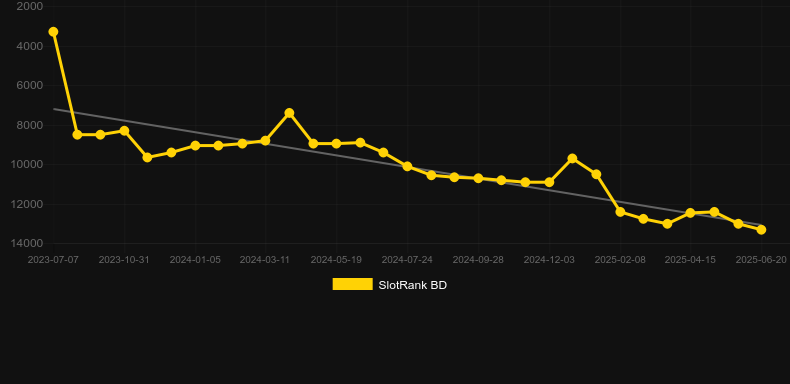Screen dimensions: 790x384
Task: Click the data point at 2024-03-11
Action: coord(266,141)
